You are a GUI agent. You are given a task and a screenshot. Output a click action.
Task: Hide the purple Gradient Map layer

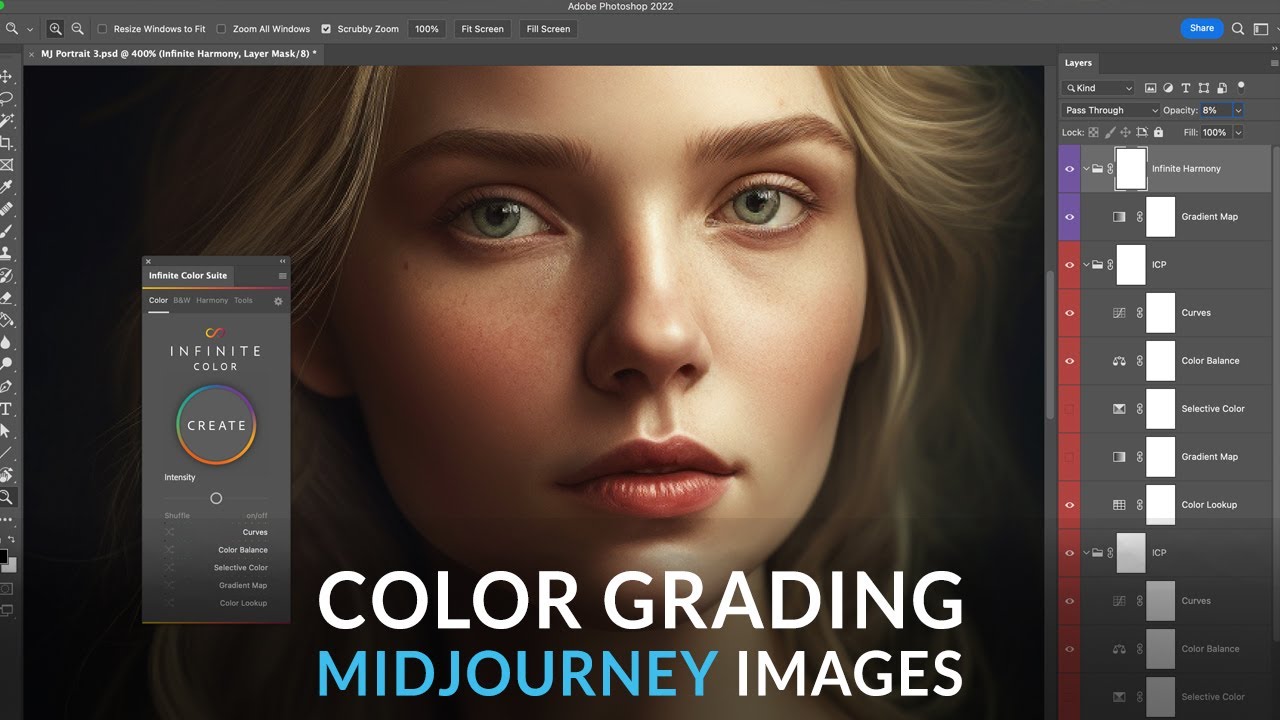pyautogui.click(x=1070, y=217)
